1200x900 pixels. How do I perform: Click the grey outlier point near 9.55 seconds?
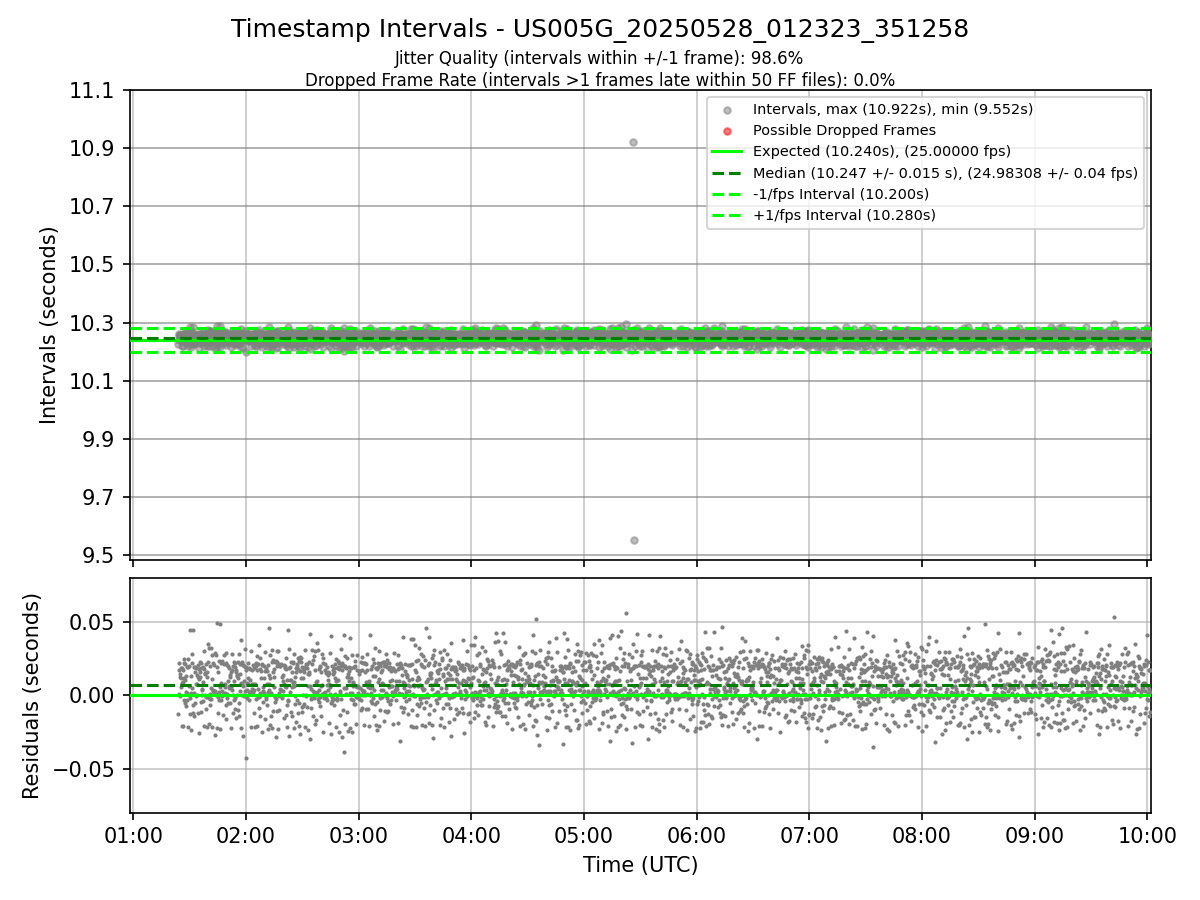coord(634,540)
